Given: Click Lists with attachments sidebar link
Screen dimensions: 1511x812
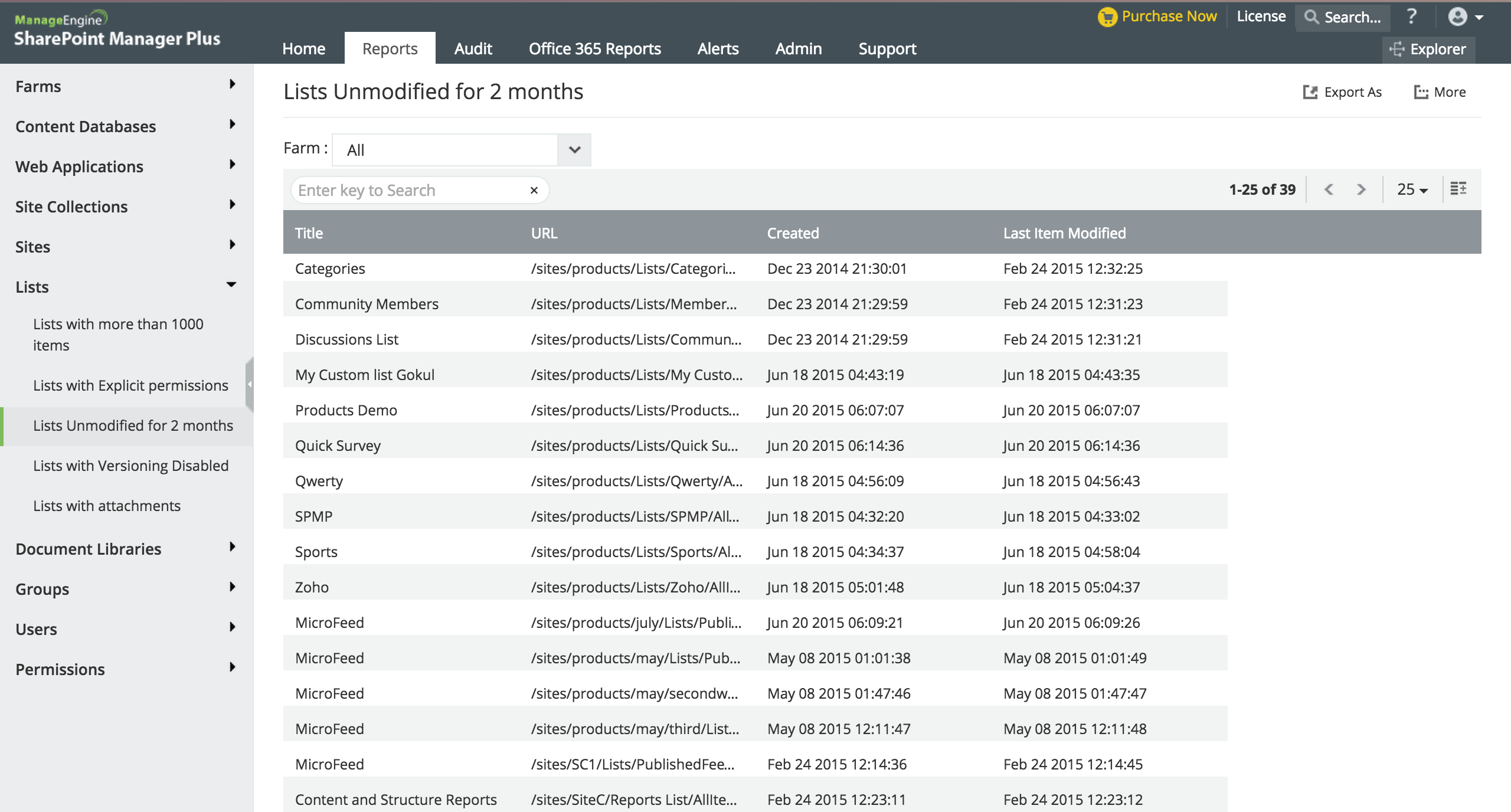Looking at the screenshot, I should coord(107,505).
